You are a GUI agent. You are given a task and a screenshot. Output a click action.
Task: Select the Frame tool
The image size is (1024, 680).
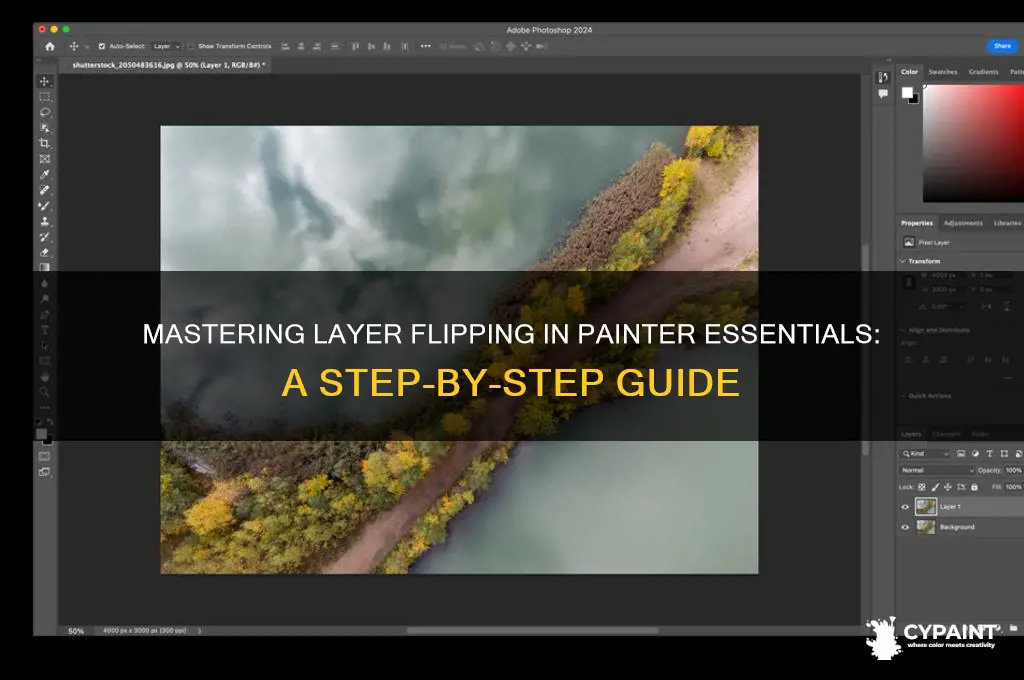[44, 159]
